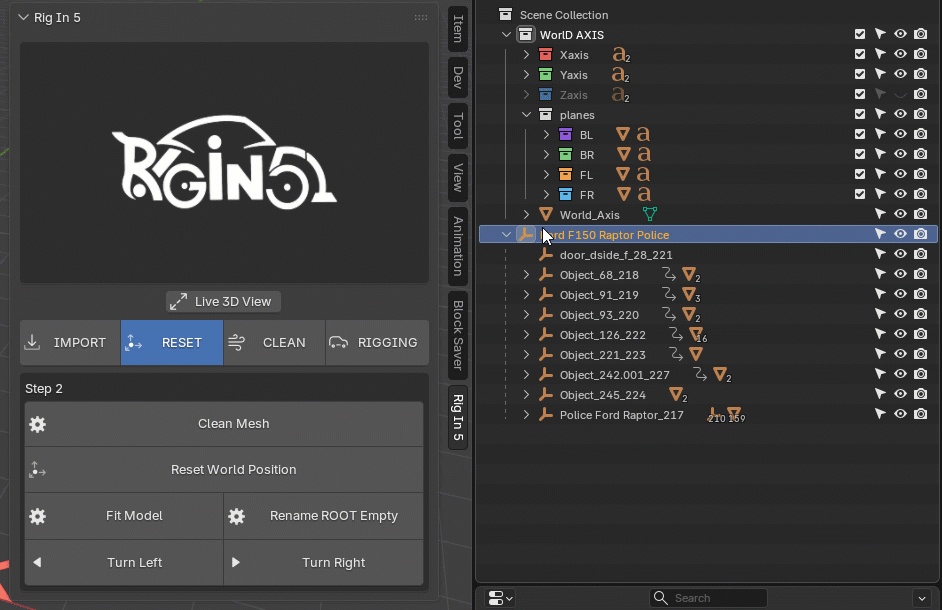Click the Clean Mesh button

(224, 424)
